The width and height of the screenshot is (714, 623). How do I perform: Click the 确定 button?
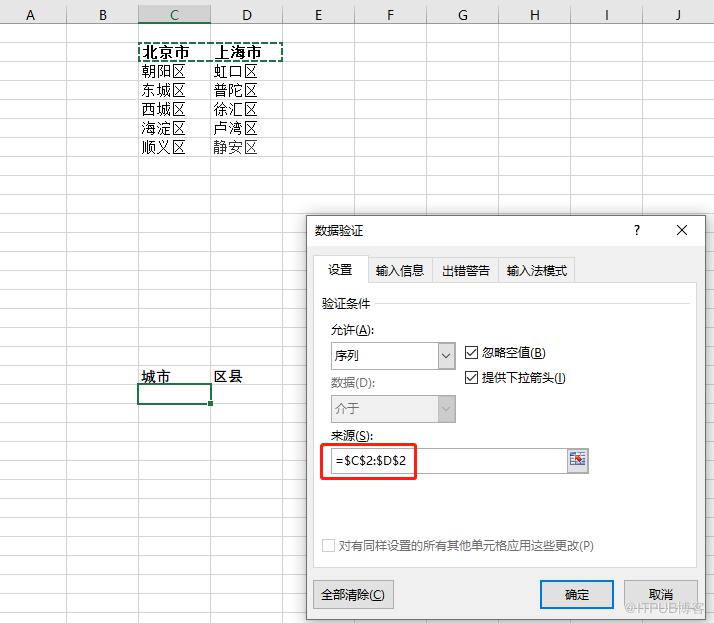[576, 594]
